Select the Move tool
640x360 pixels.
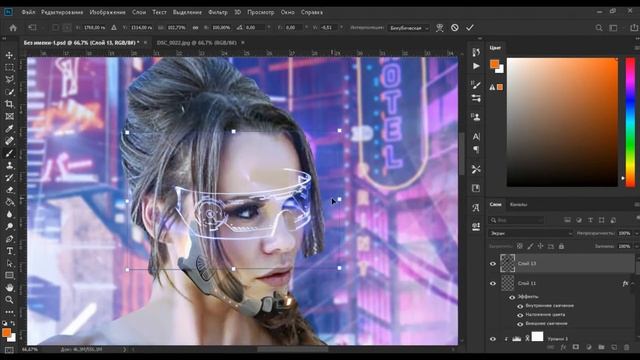pyautogui.click(x=9, y=55)
